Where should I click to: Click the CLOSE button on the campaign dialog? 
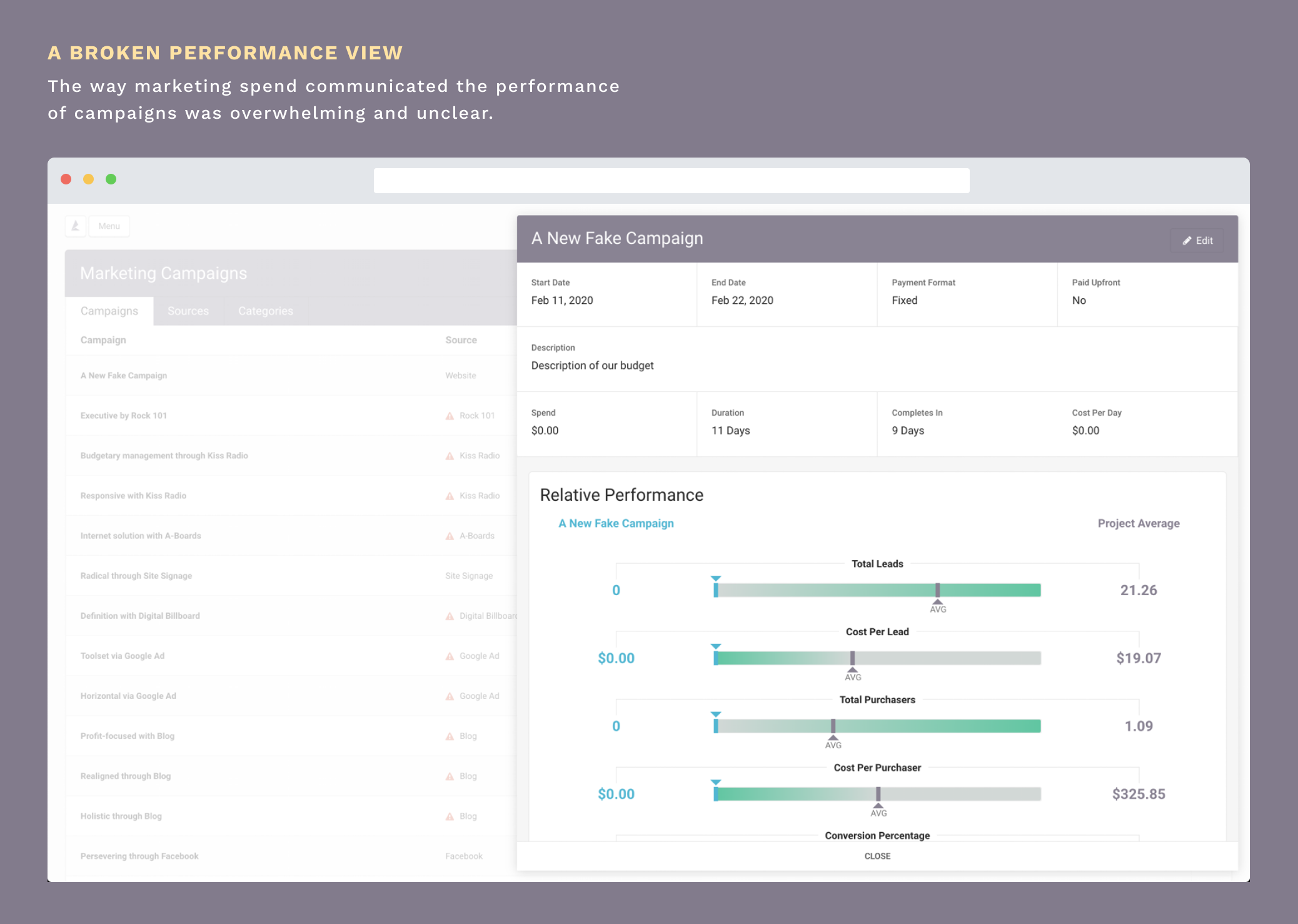(x=877, y=856)
